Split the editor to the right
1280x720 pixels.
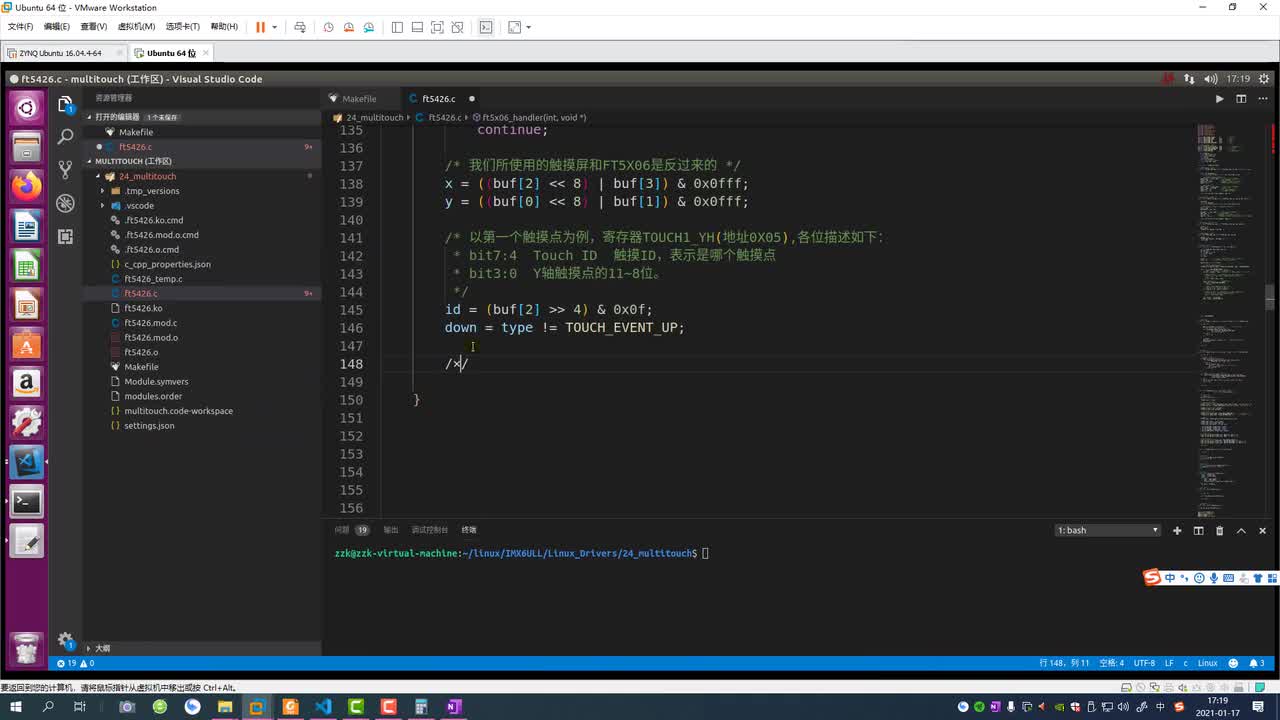click(x=1241, y=99)
